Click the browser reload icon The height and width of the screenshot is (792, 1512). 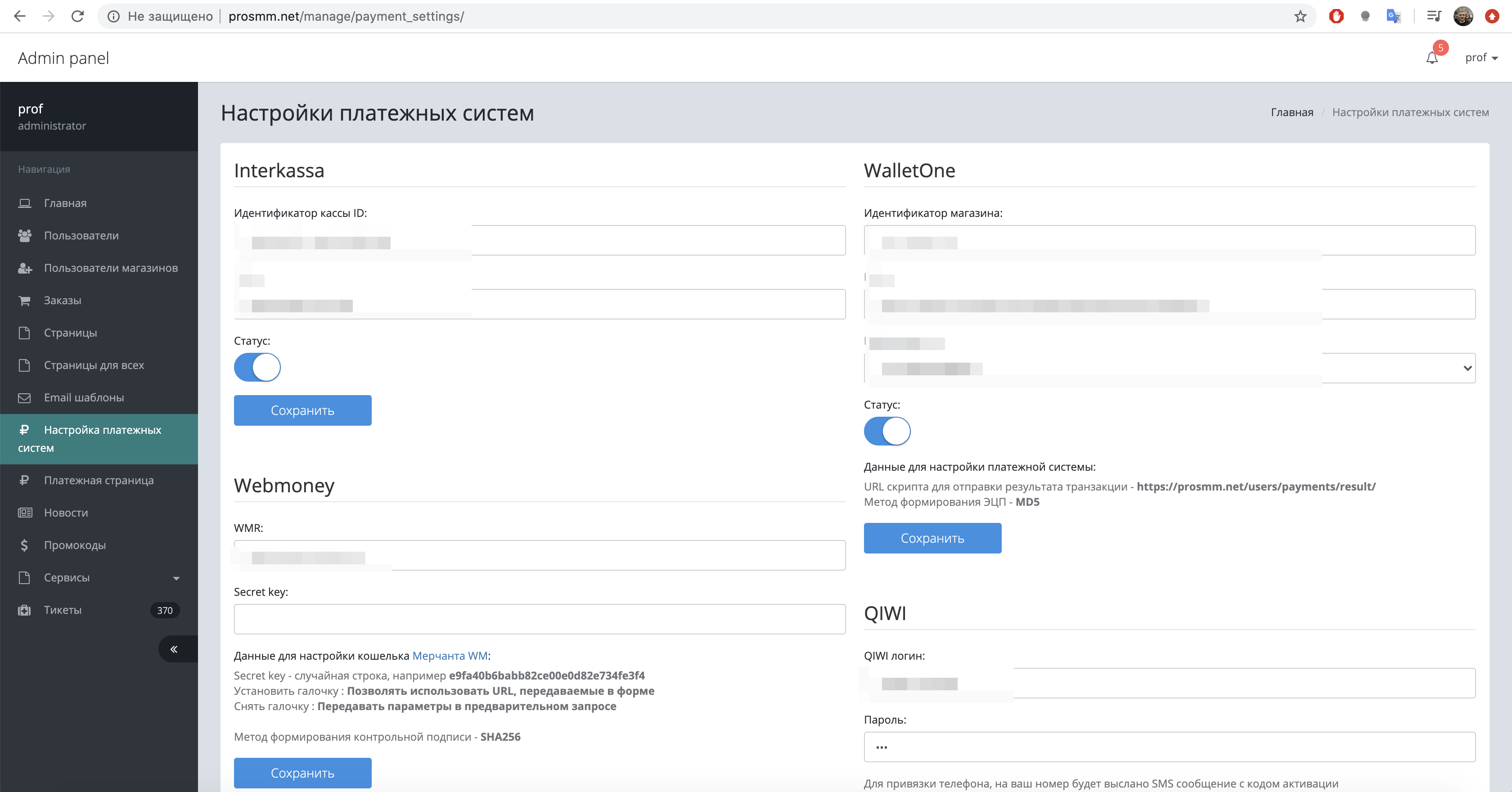(x=77, y=17)
